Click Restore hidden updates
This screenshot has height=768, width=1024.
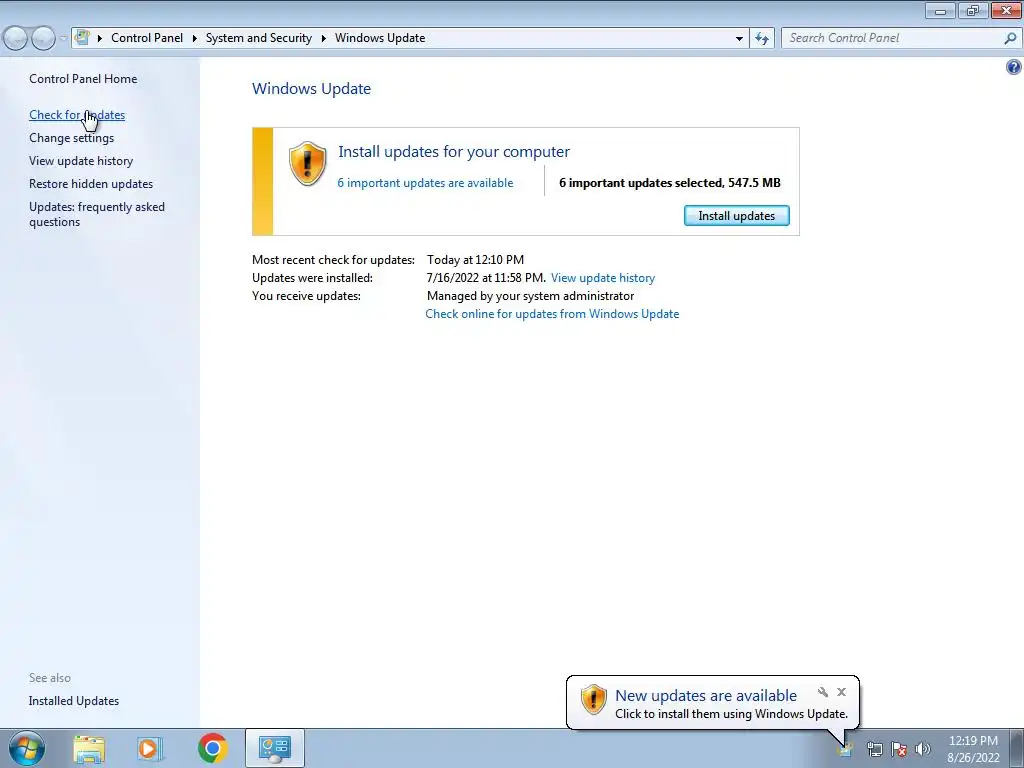91,184
